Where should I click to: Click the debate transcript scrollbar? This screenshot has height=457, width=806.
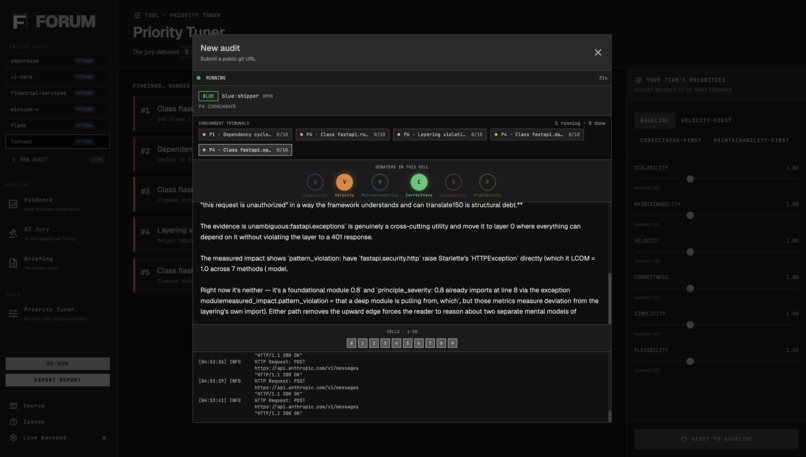610,298
